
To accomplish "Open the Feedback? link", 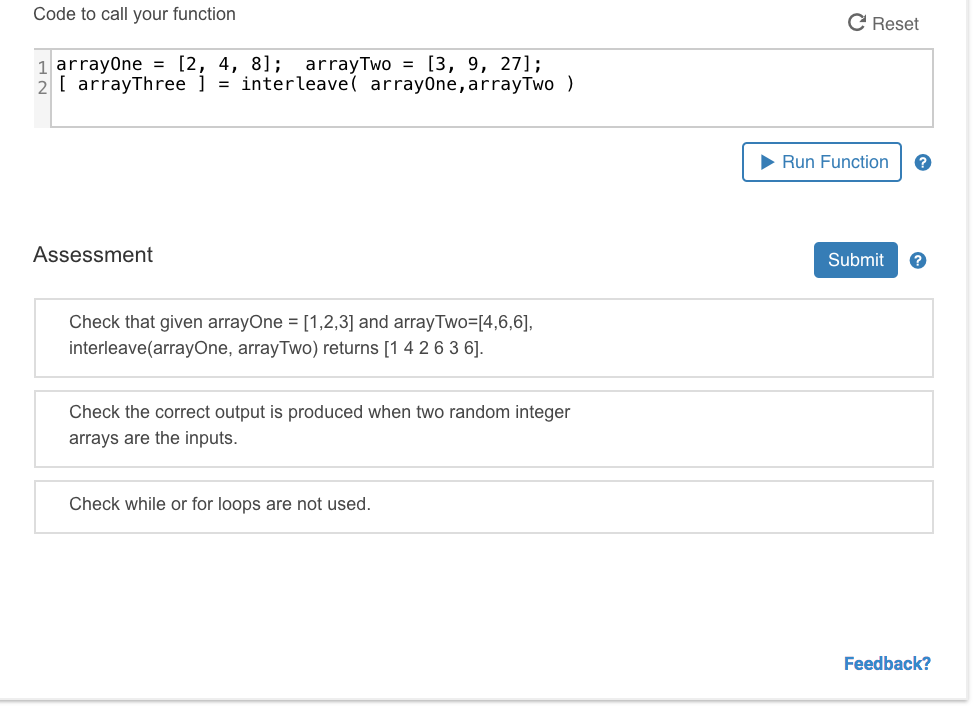I will point(887,663).
